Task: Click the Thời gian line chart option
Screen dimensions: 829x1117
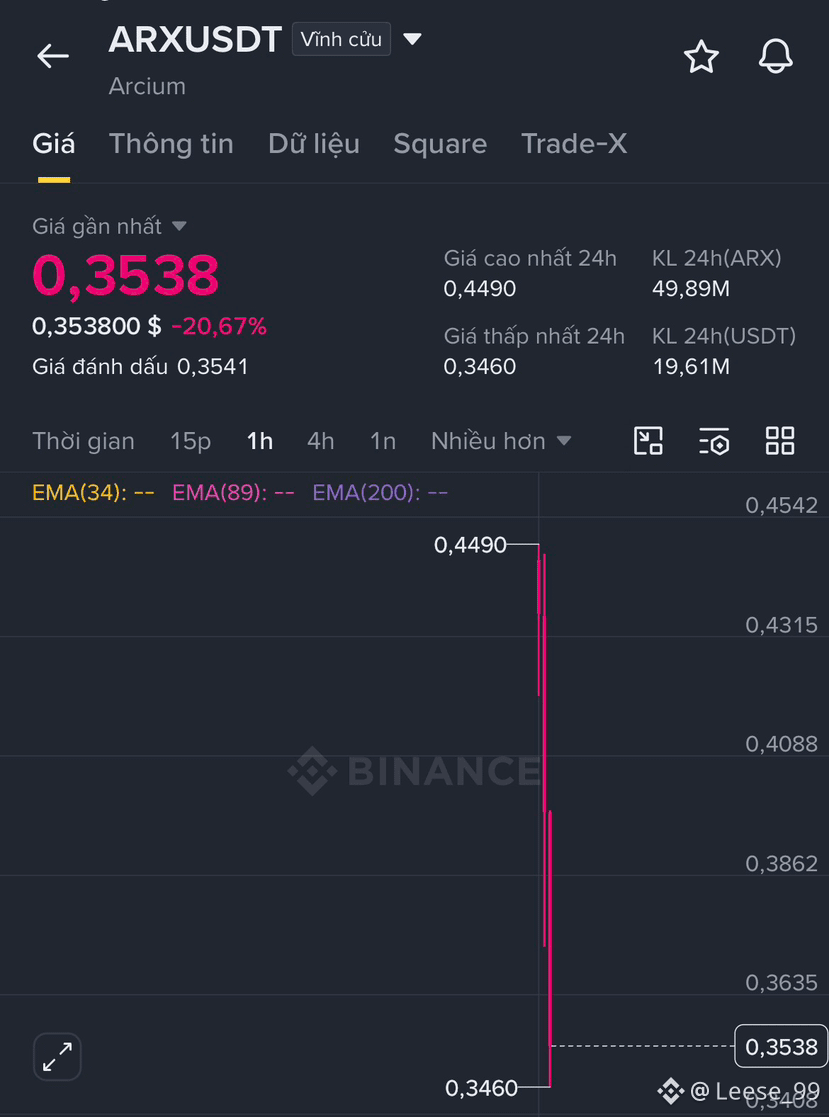Action: click(x=83, y=442)
